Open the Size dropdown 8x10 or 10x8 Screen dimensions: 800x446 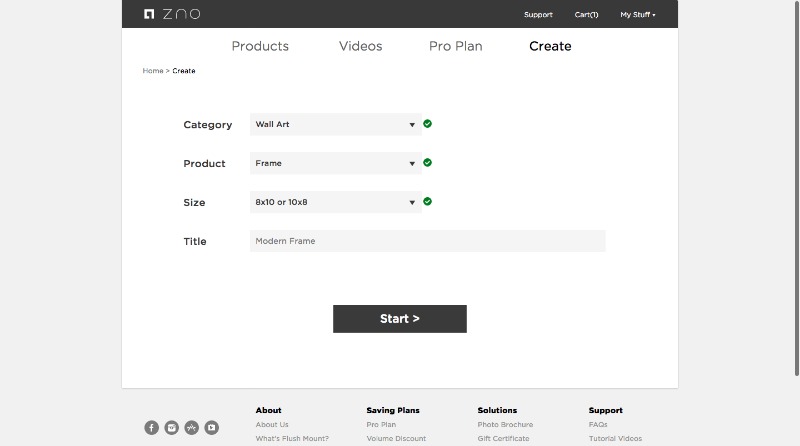point(336,202)
